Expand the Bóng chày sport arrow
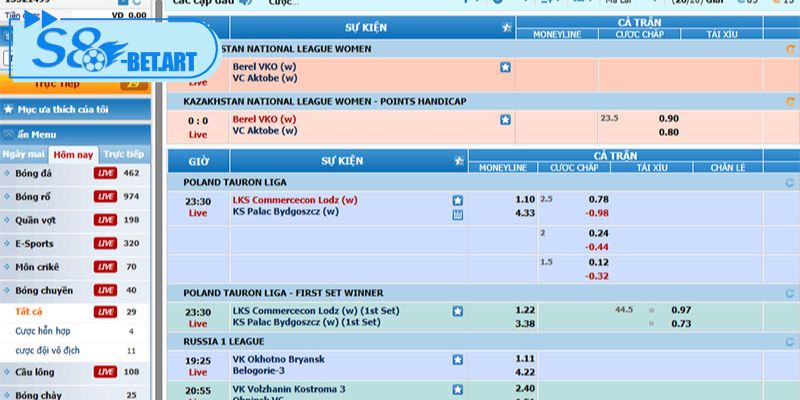The height and width of the screenshot is (400, 800). (7, 395)
